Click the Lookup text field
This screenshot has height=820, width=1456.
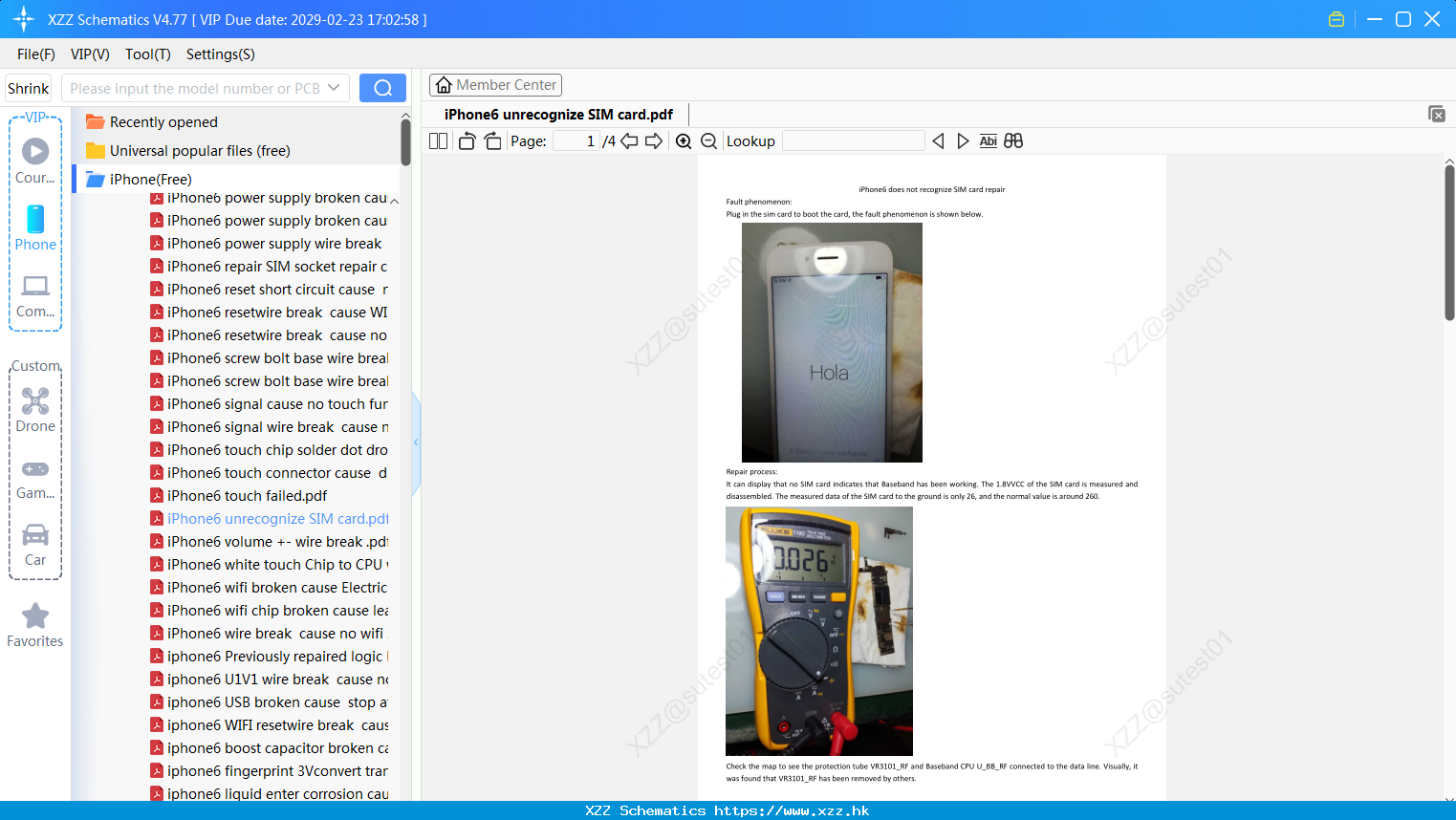(854, 140)
